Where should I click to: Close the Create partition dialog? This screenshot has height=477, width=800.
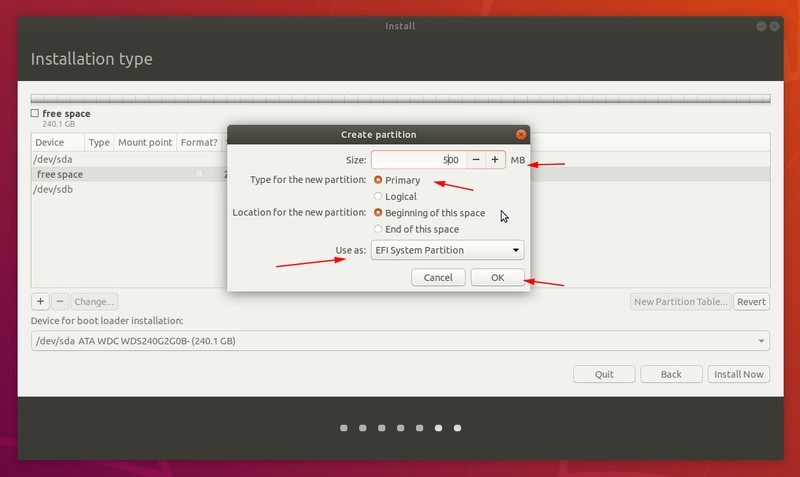(x=520, y=134)
